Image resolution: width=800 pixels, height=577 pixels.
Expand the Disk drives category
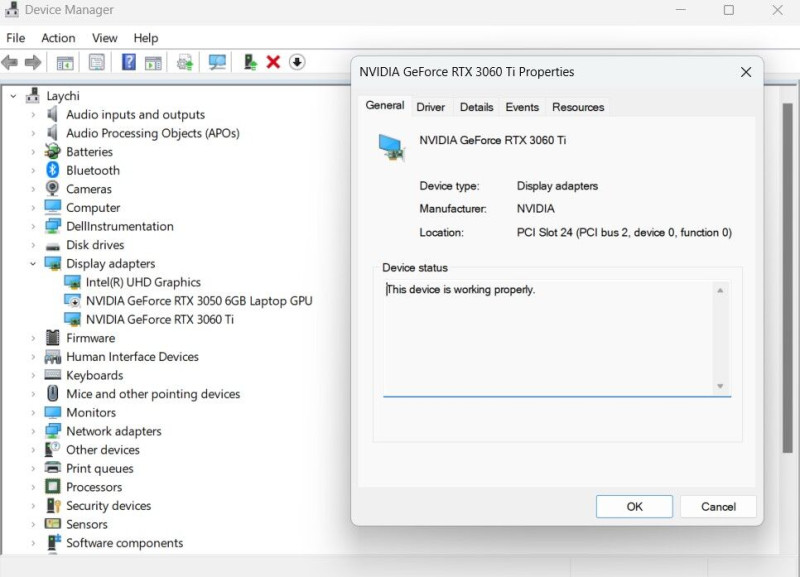point(33,245)
